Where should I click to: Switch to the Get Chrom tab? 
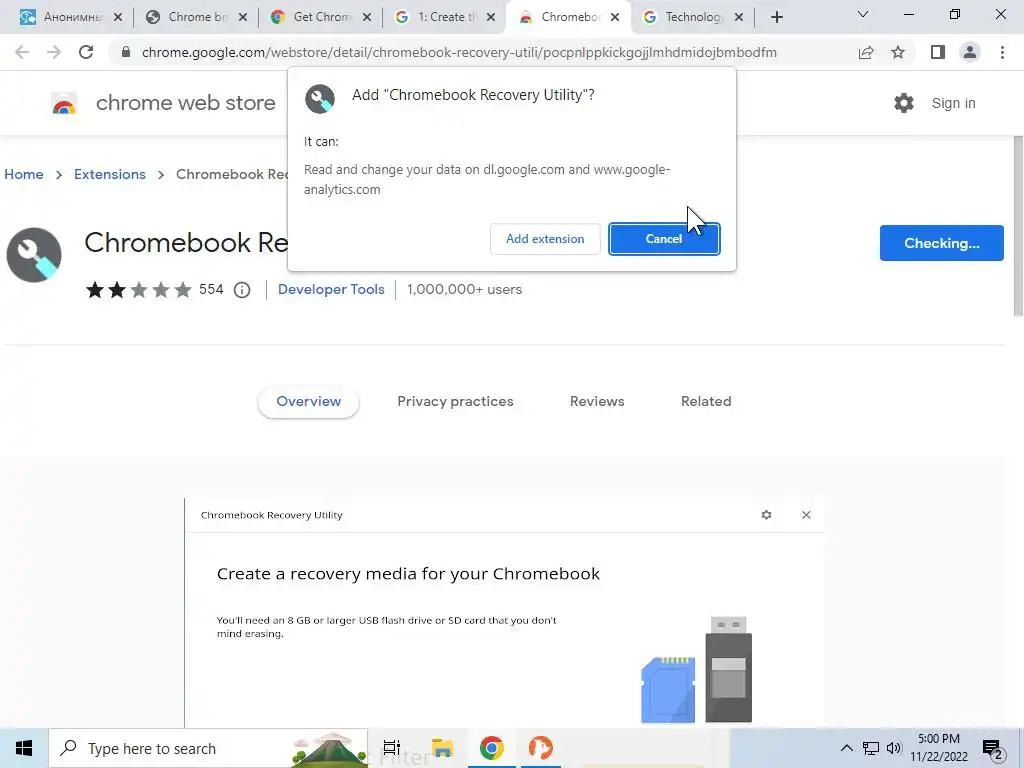click(321, 17)
